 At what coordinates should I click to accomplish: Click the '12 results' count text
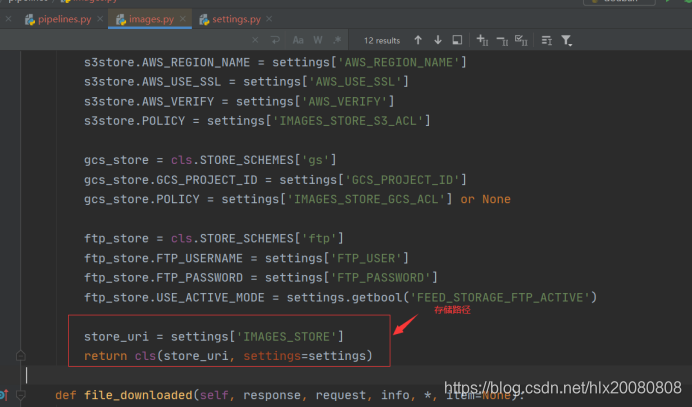coord(382,41)
